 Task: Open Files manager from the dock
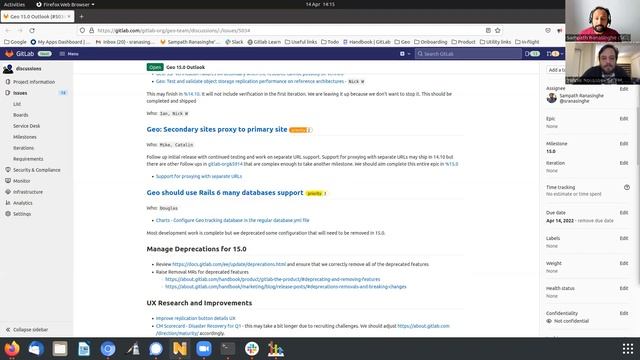click(60, 349)
